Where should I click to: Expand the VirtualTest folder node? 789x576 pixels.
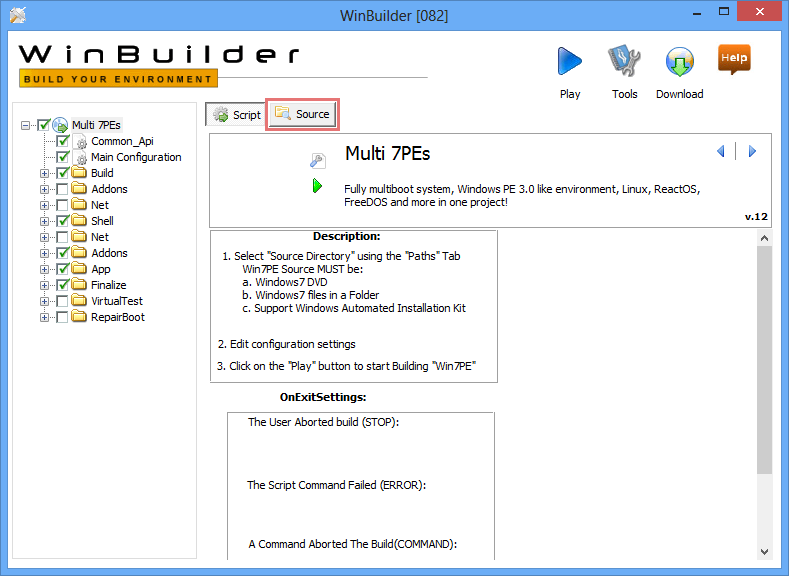click(44, 302)
